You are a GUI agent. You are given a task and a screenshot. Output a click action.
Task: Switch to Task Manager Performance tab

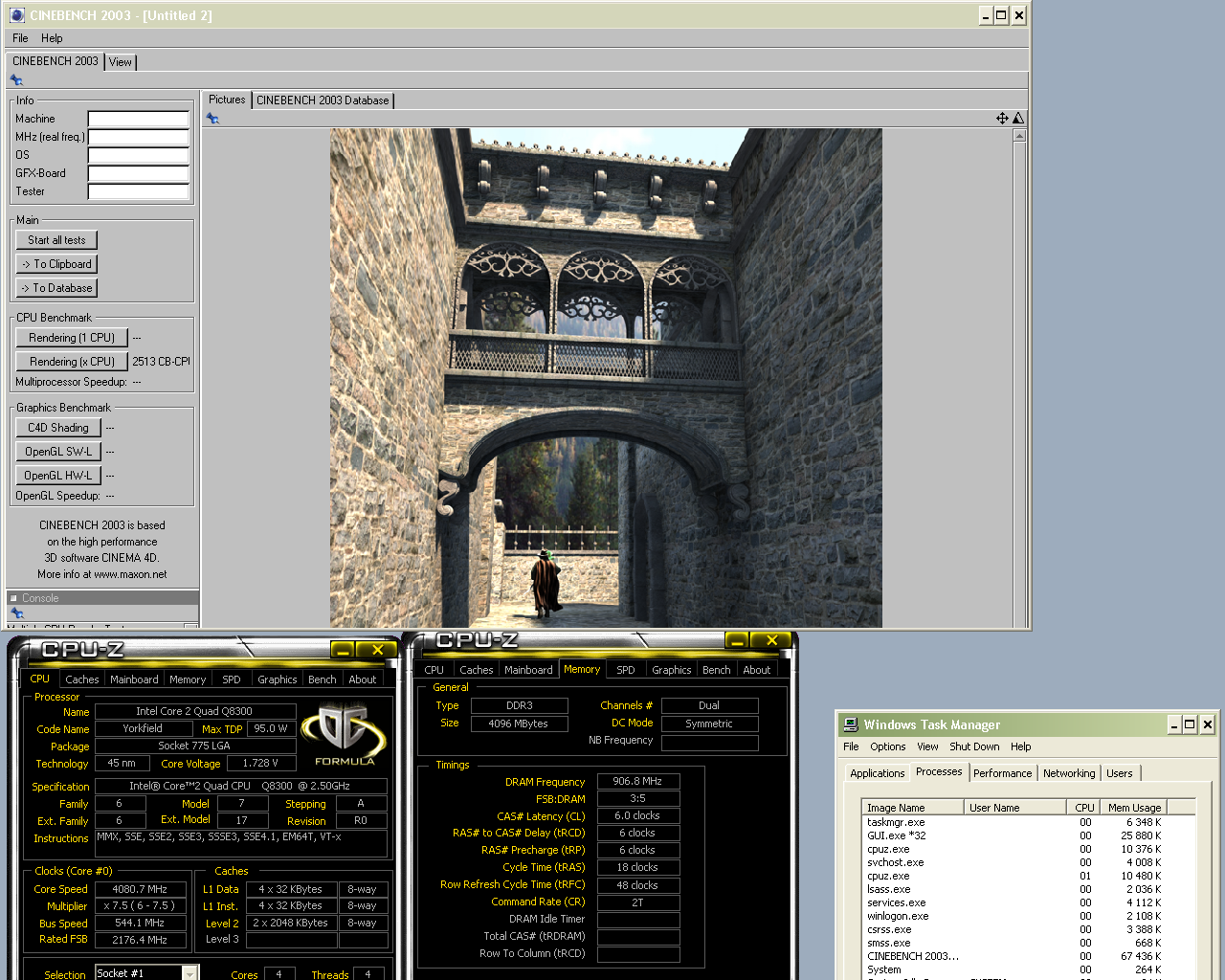point(1003,773)
